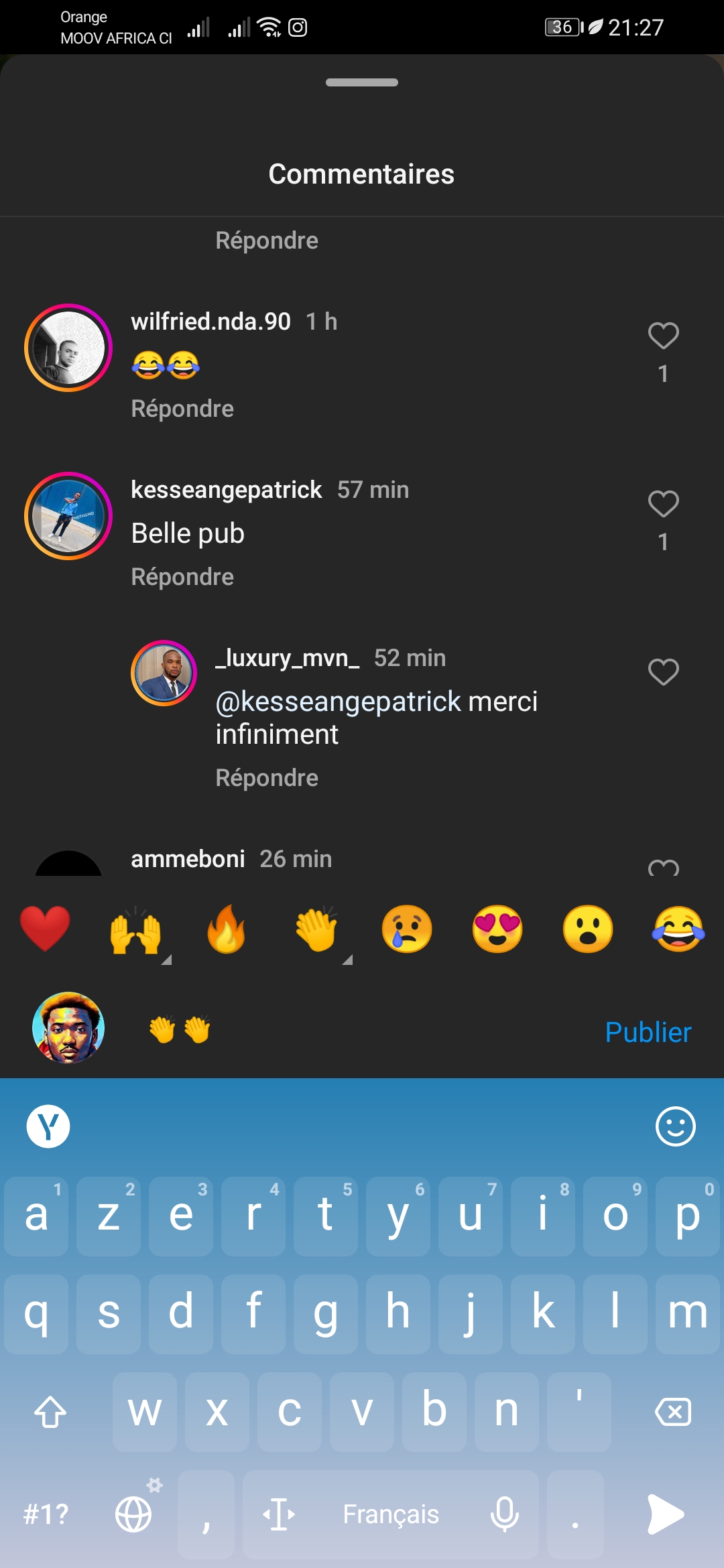This screenshot has height=1568, width=724.
Task: Like wilfried.nda.90's comment
Action: pos(663,336)
